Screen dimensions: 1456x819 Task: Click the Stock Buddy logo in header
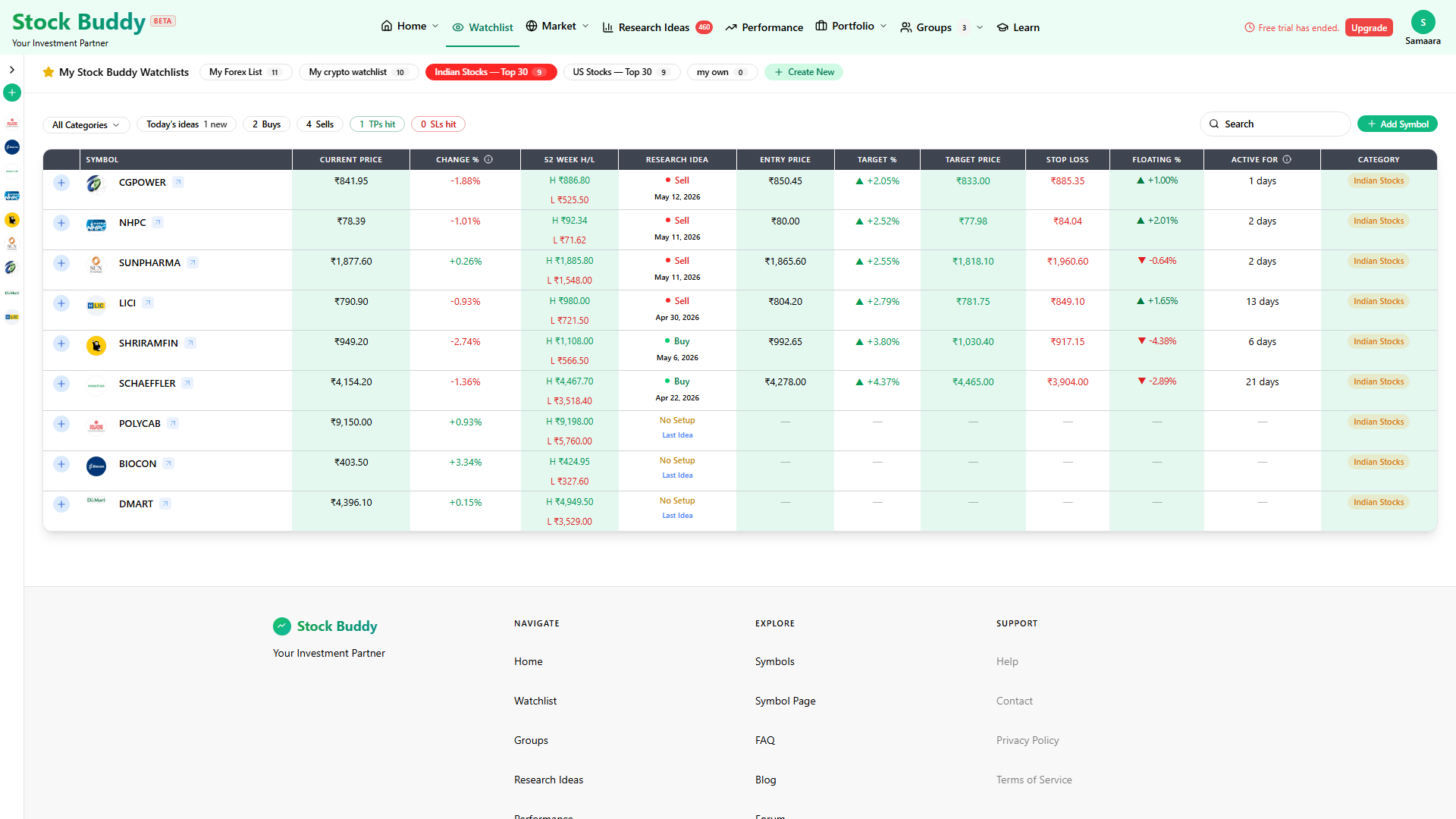(x=79, y=23)
